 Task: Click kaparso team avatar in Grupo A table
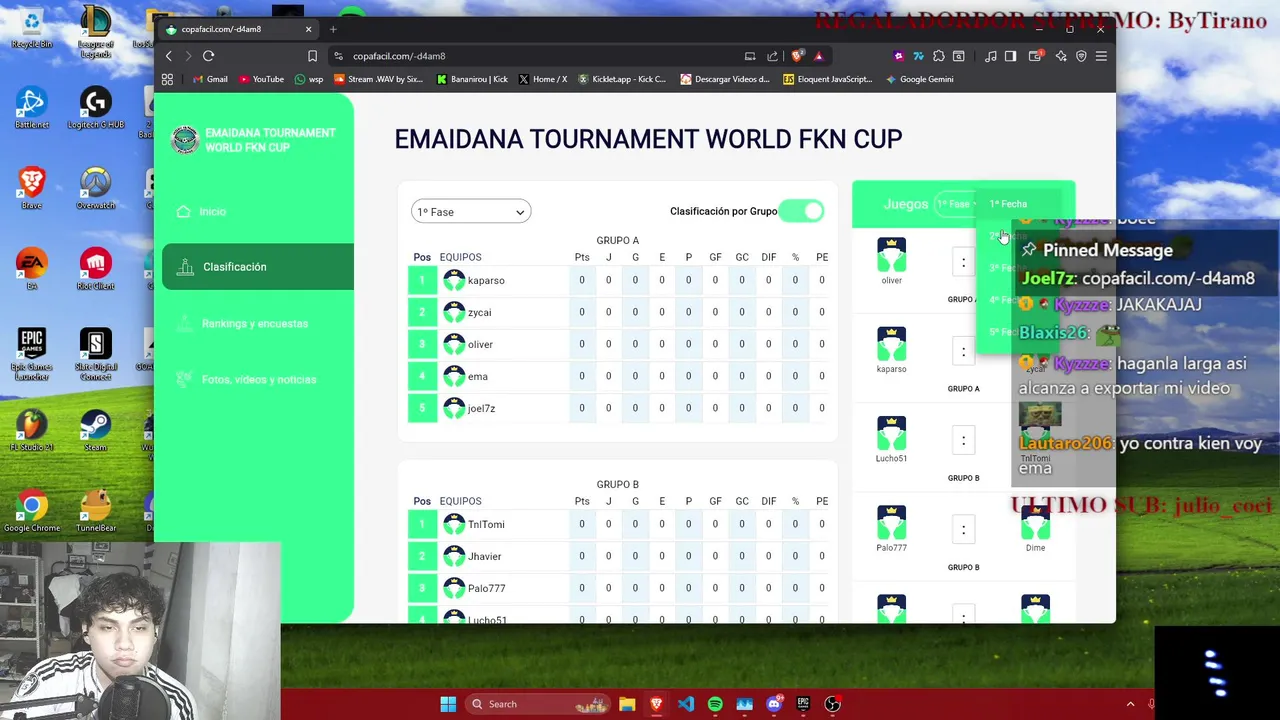(x=454, y=280)
